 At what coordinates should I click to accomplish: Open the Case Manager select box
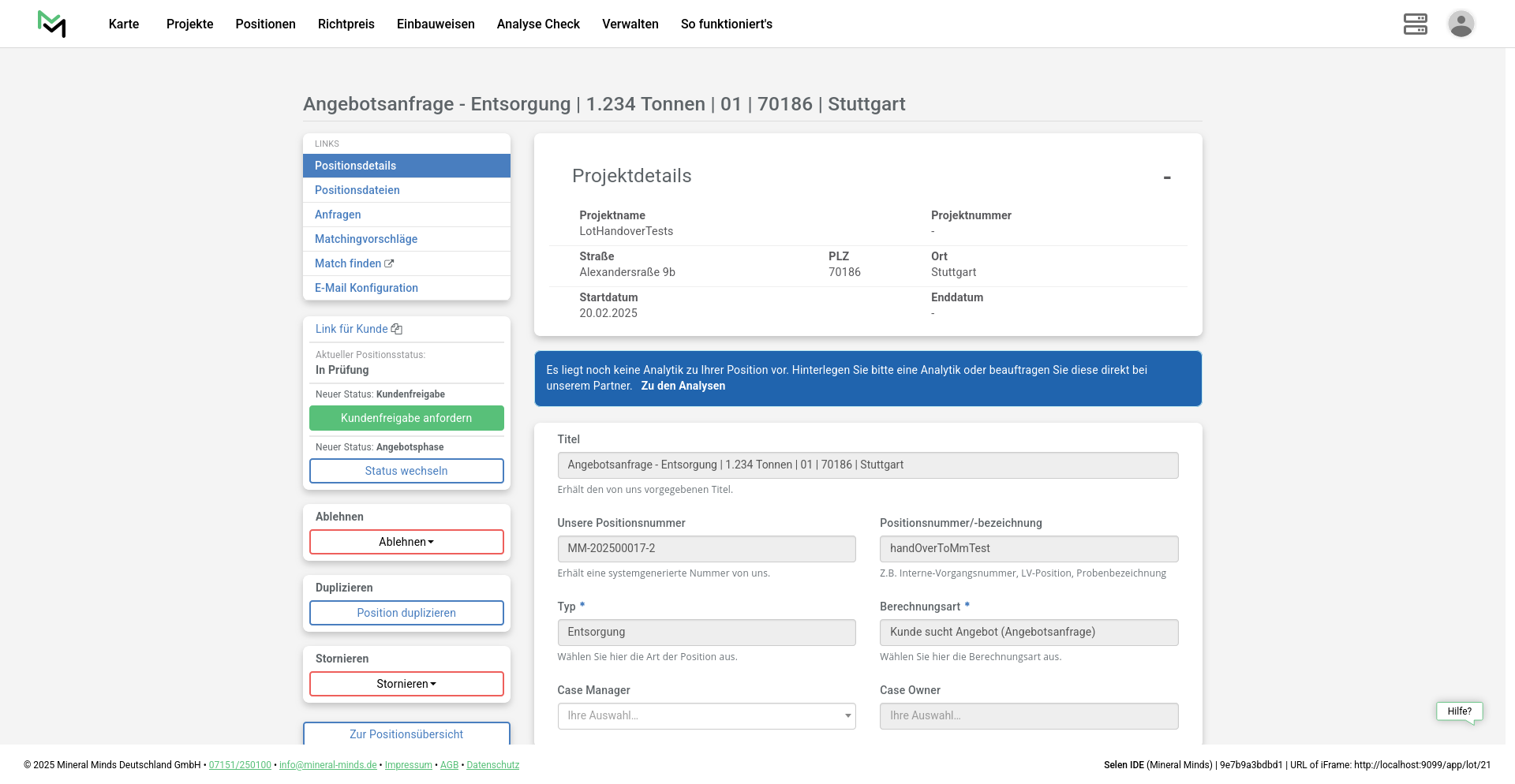(x=705, y=715)
